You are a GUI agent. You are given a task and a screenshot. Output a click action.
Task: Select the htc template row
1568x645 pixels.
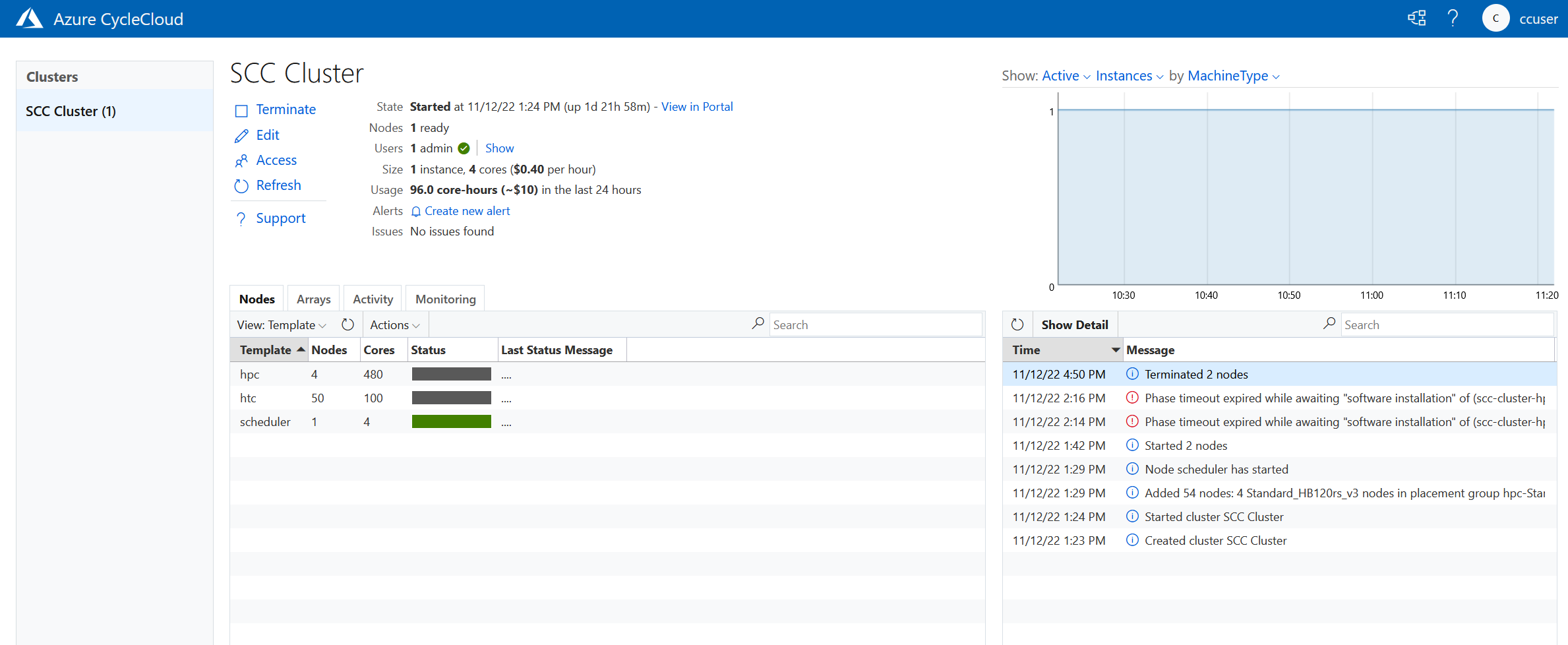point(607,398)
